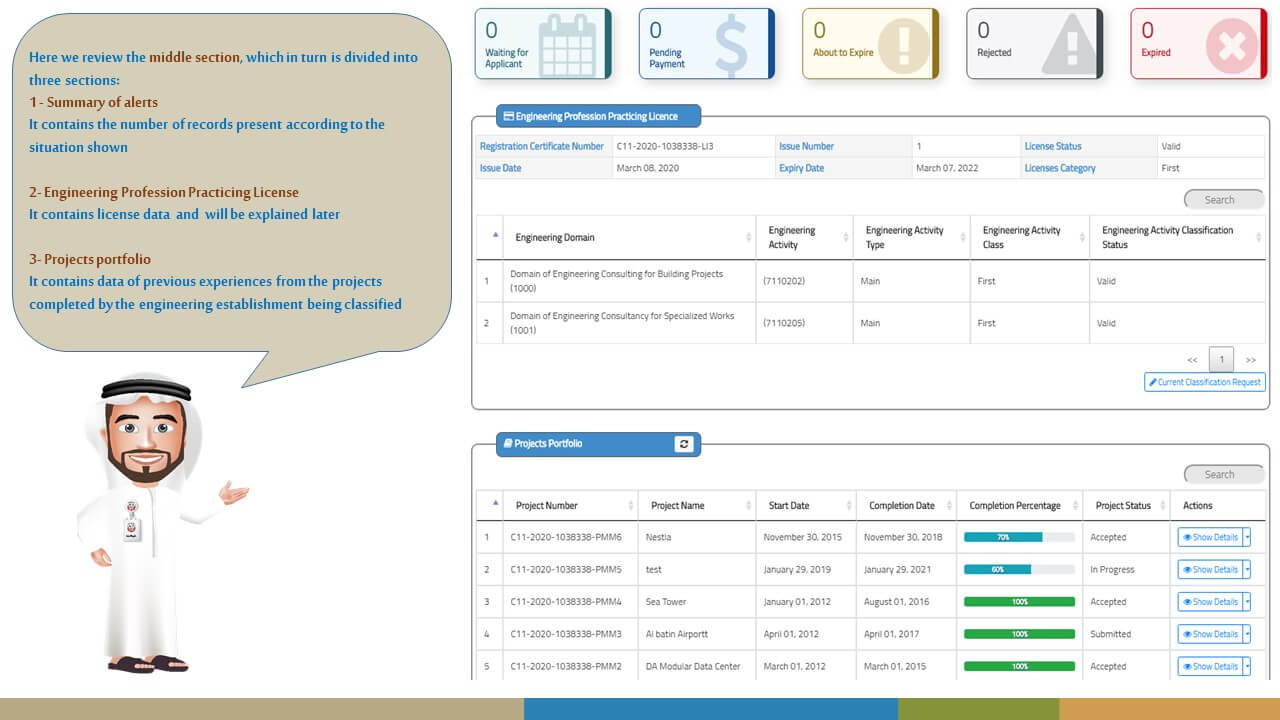Click the Projects Portfolio search field

point(1224,475)
